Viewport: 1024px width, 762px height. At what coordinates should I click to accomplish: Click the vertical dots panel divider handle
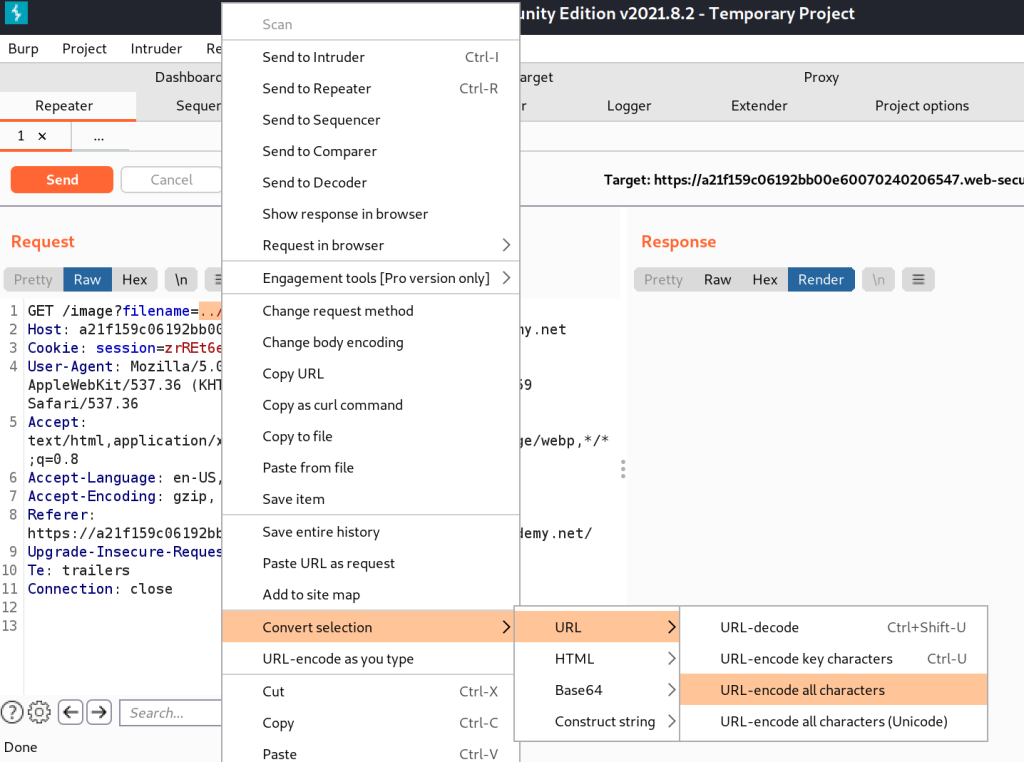click(x=623, y=469)
